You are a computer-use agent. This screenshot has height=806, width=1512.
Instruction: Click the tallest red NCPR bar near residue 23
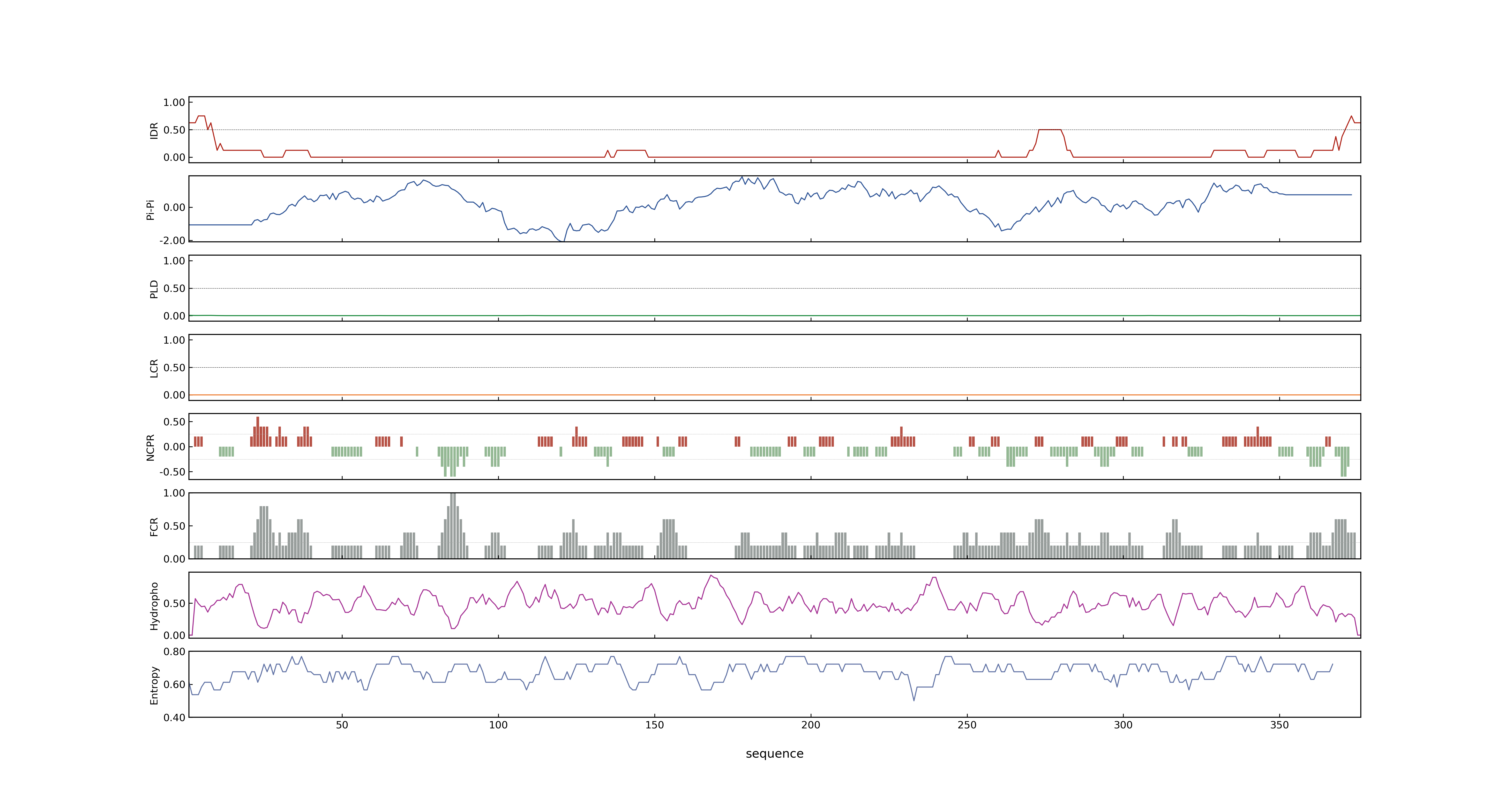point(258,432)
